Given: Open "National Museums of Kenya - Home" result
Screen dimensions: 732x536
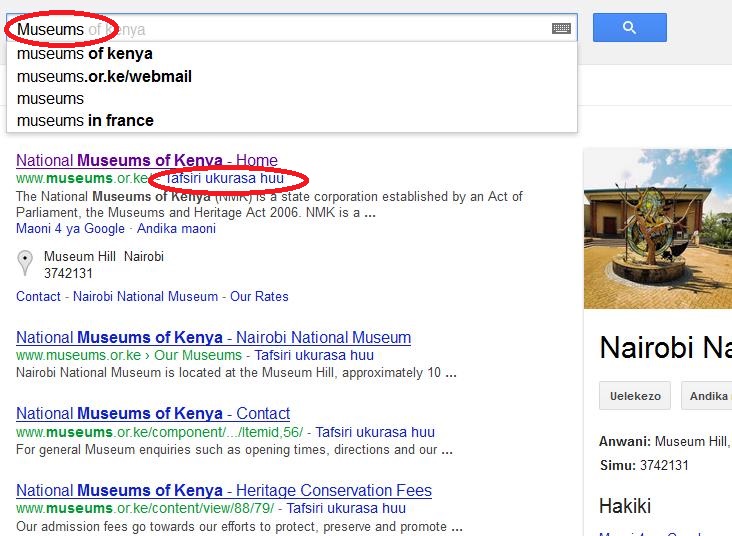Looking at the screenshot, I should point(146,160).
